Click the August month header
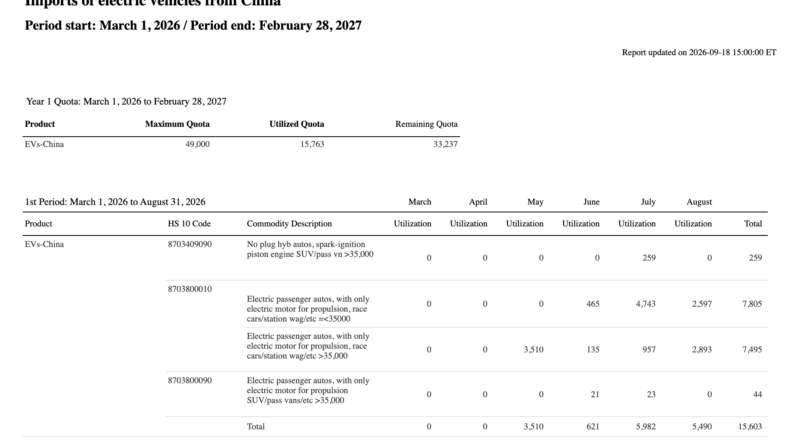The height and width of the screenshot is (445, 800). coord(699,202)
